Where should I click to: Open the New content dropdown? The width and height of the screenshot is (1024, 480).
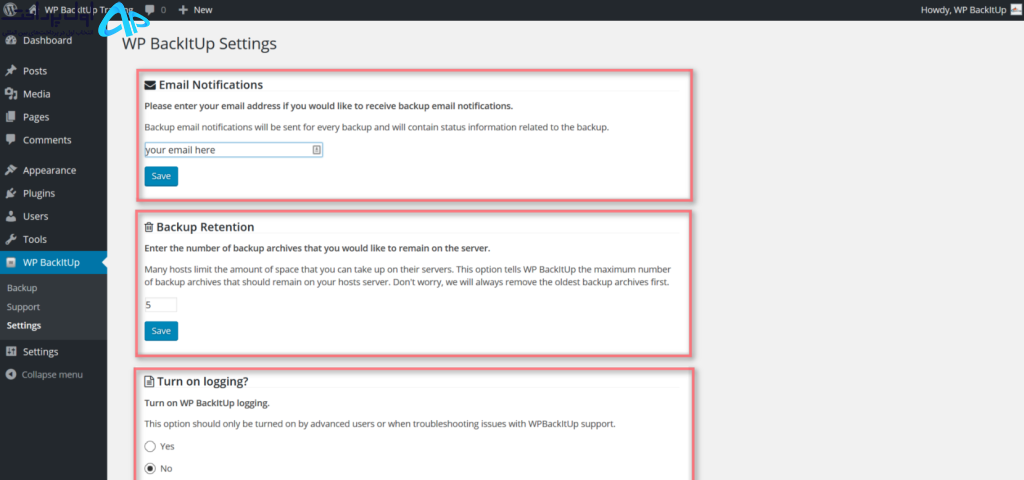pos(195,10)
